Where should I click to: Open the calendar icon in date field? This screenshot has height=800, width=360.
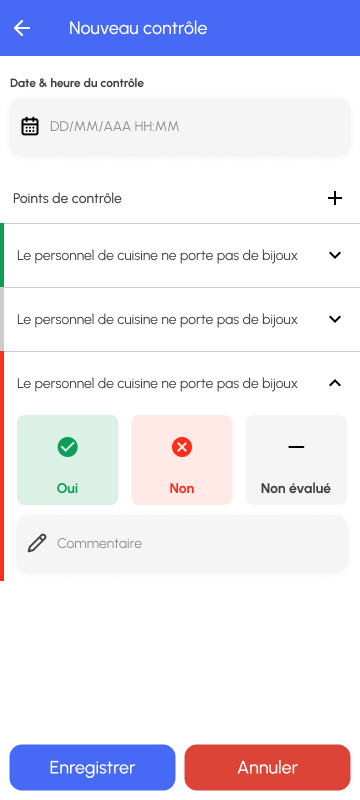[30, 126]
